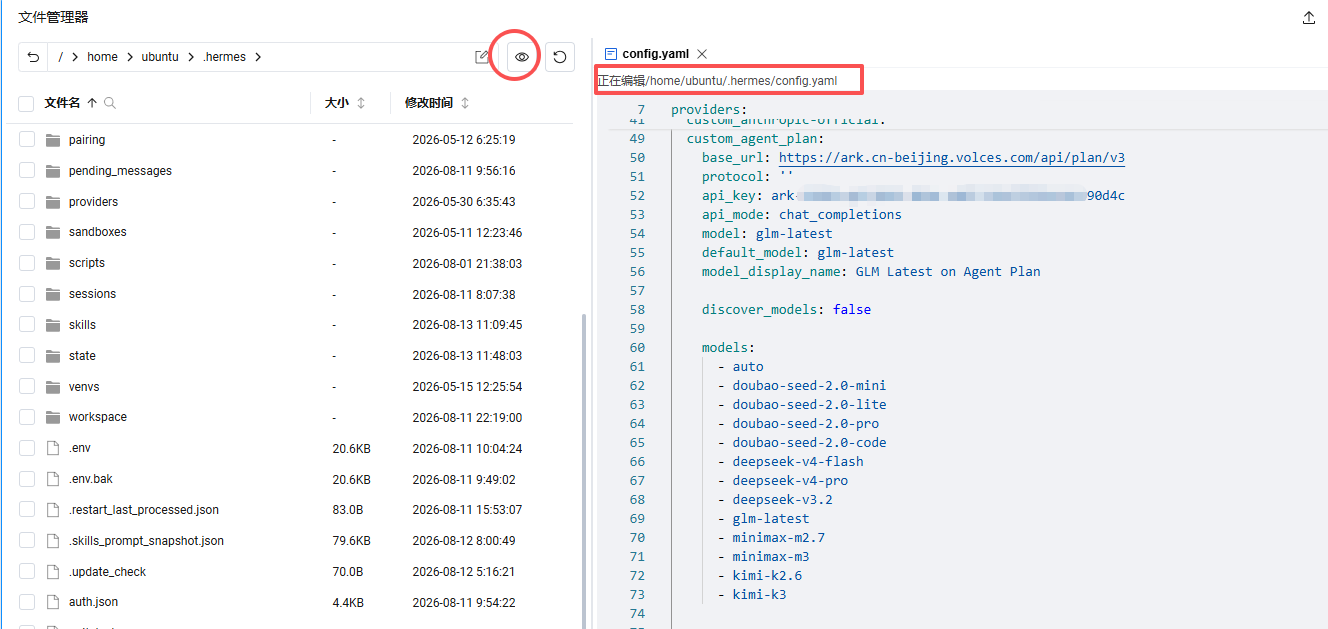Viewport: 1328px width, 629px height.
Task: Select the checkbox for skills folder
Action: [27, 325]
